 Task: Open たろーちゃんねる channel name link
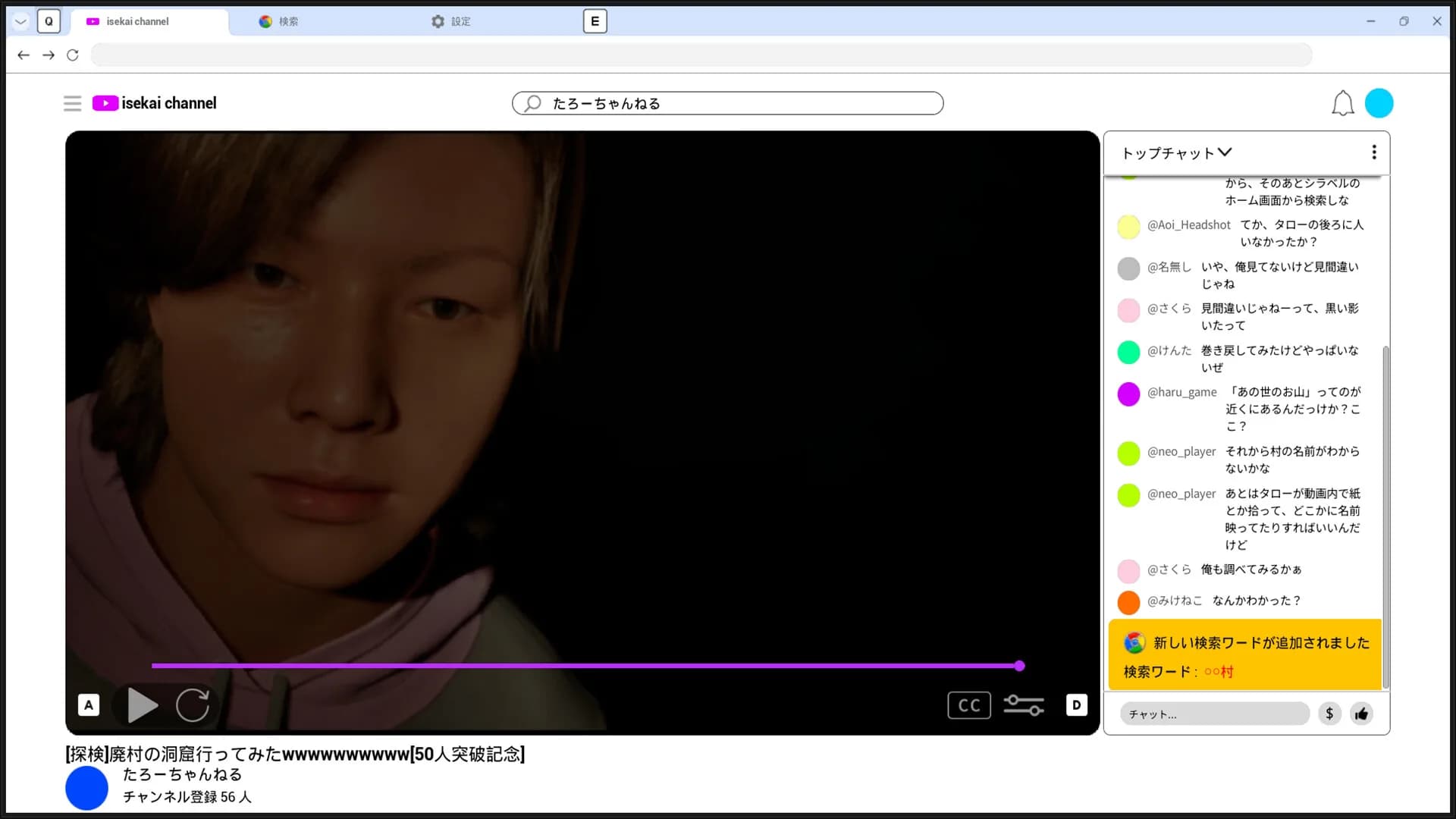click(x=182, y=774)
